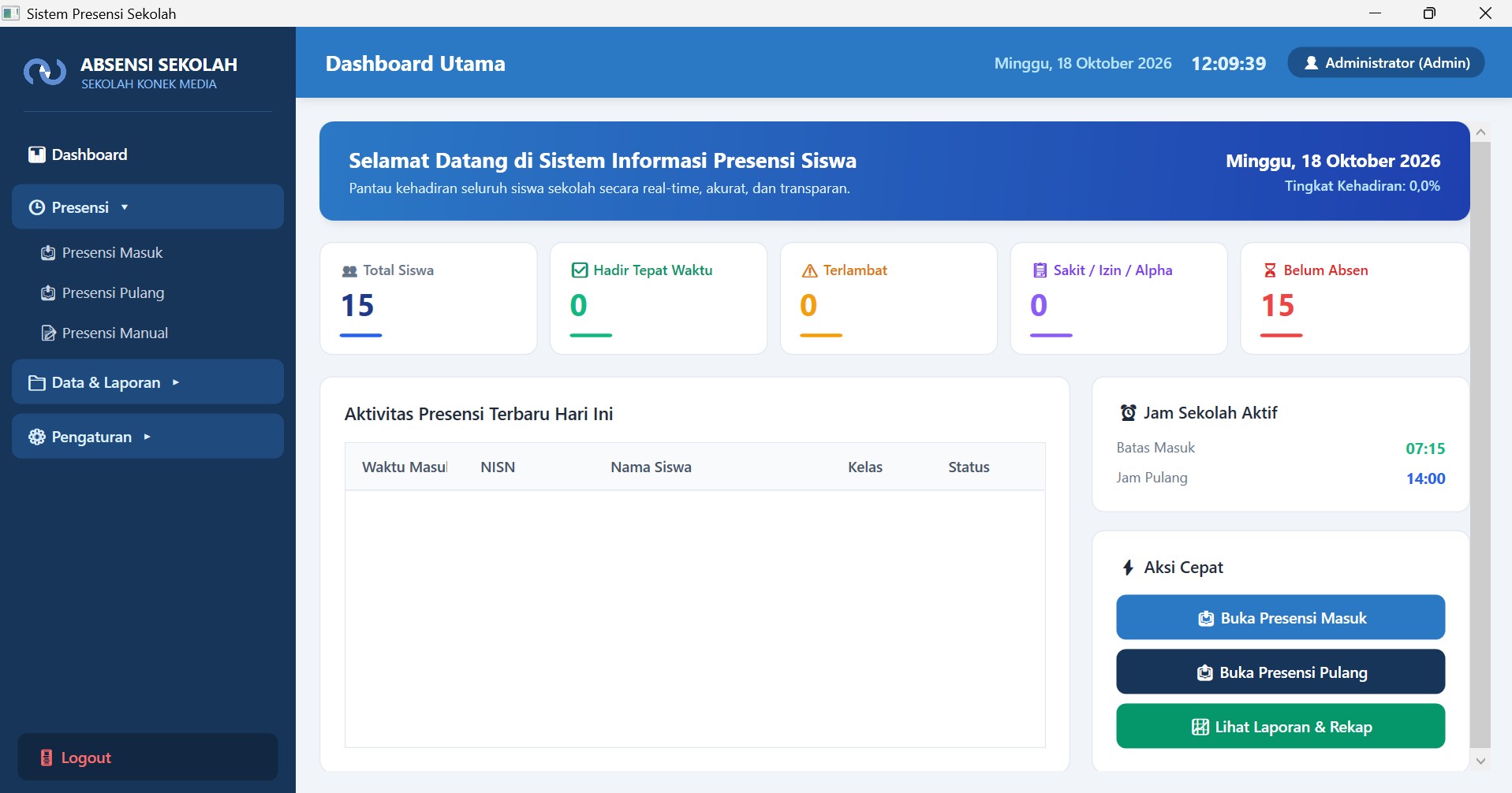Click the 12:09:39 clock in header

[1228, 63]
